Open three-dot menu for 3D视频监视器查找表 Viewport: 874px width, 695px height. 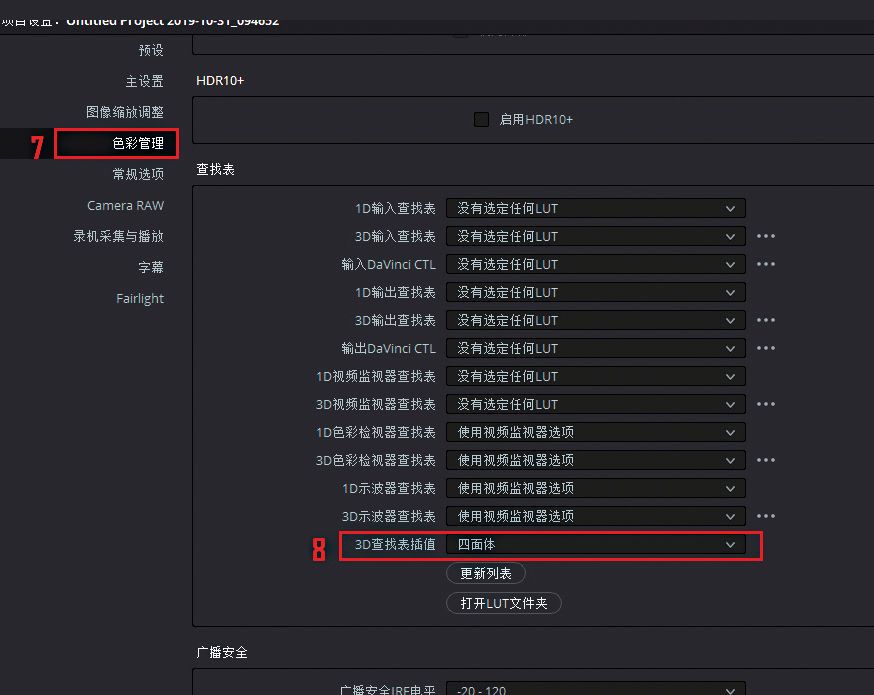[x=765, y=404]
